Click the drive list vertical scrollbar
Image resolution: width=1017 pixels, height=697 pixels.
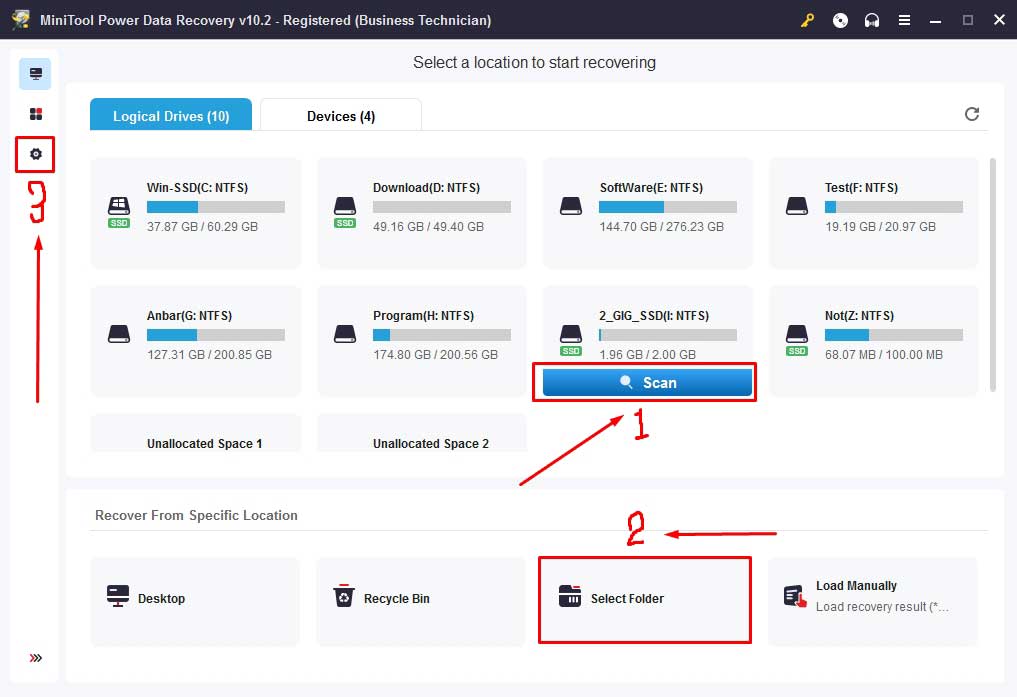992,275
